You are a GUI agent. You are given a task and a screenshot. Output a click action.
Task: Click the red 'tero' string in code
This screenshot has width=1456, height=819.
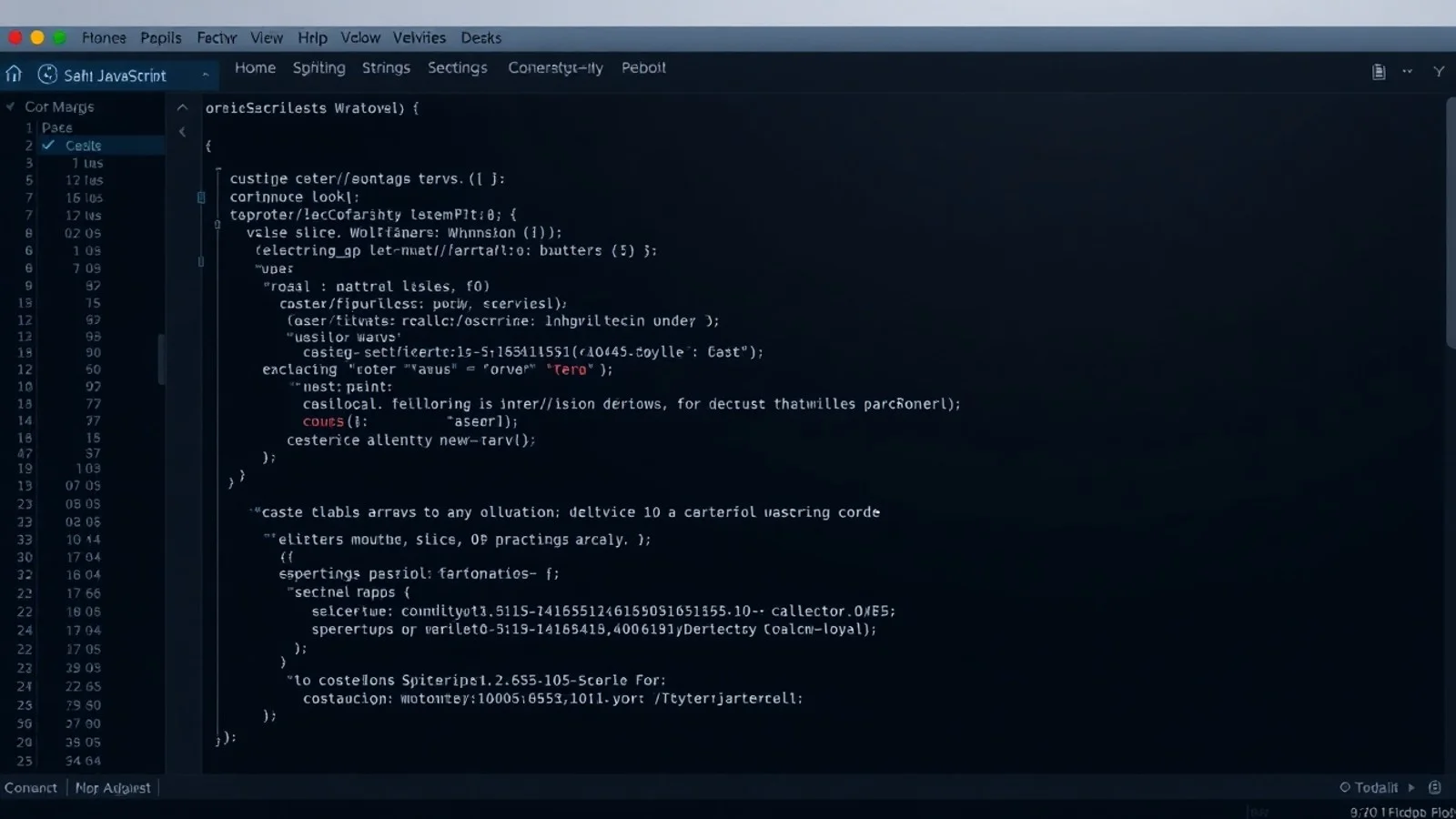pyautogui.click(x=571, y=369)
